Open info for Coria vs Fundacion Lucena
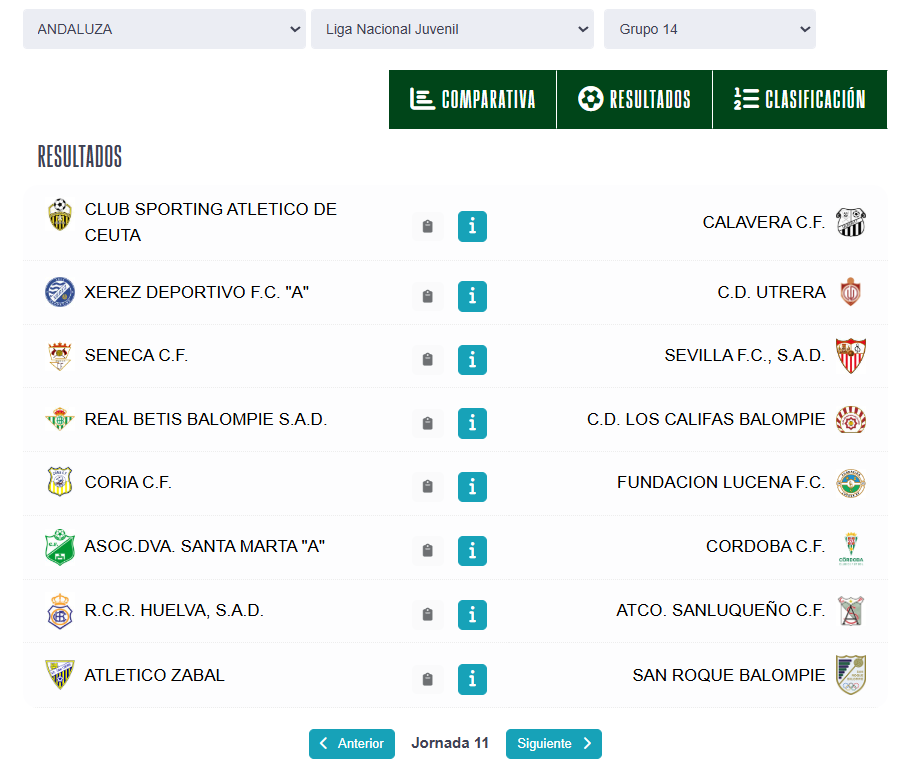Image resolution: width=900 pixels, height=769 pixels. tap(472, 487)
